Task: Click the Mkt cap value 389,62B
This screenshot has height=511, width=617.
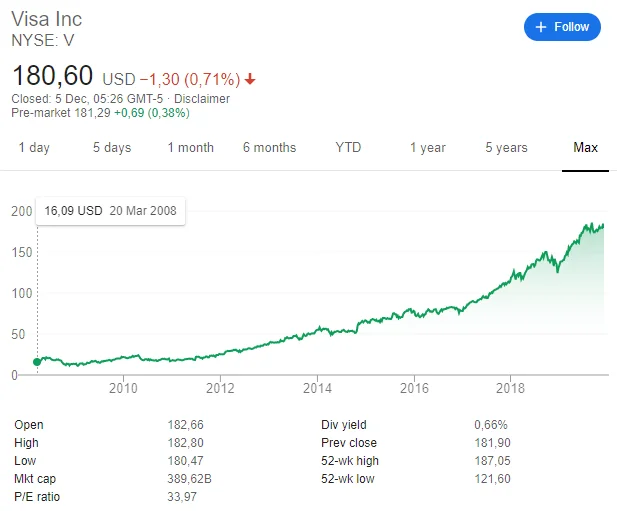Action: tap(190, 479)
